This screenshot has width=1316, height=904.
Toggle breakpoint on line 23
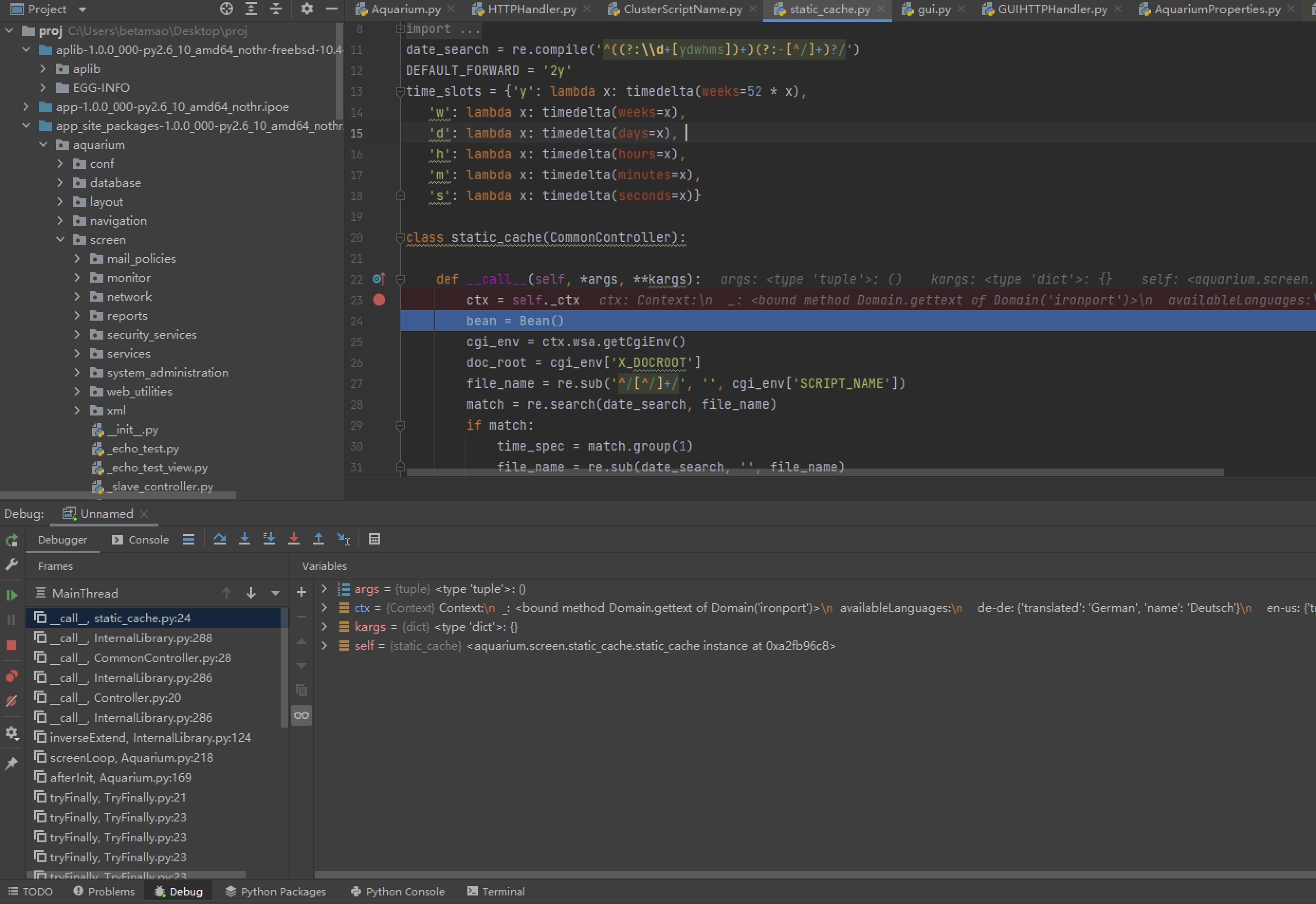(379, 300)
